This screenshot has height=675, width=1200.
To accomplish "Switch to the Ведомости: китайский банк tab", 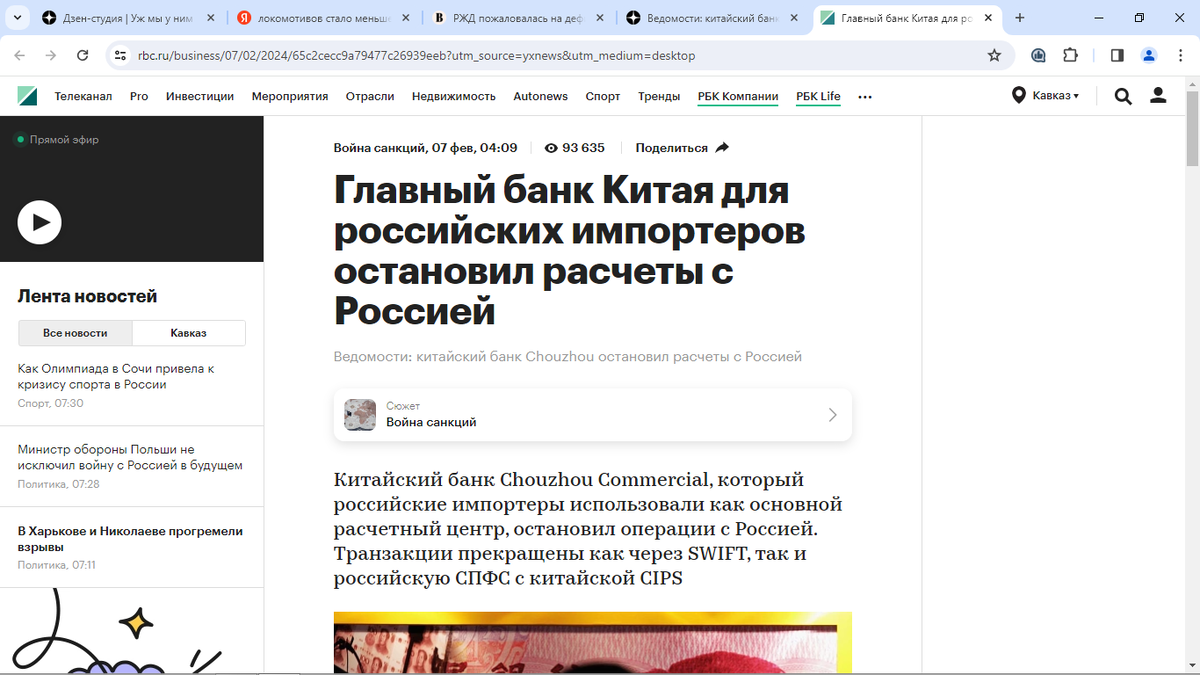I will point(711,18).
